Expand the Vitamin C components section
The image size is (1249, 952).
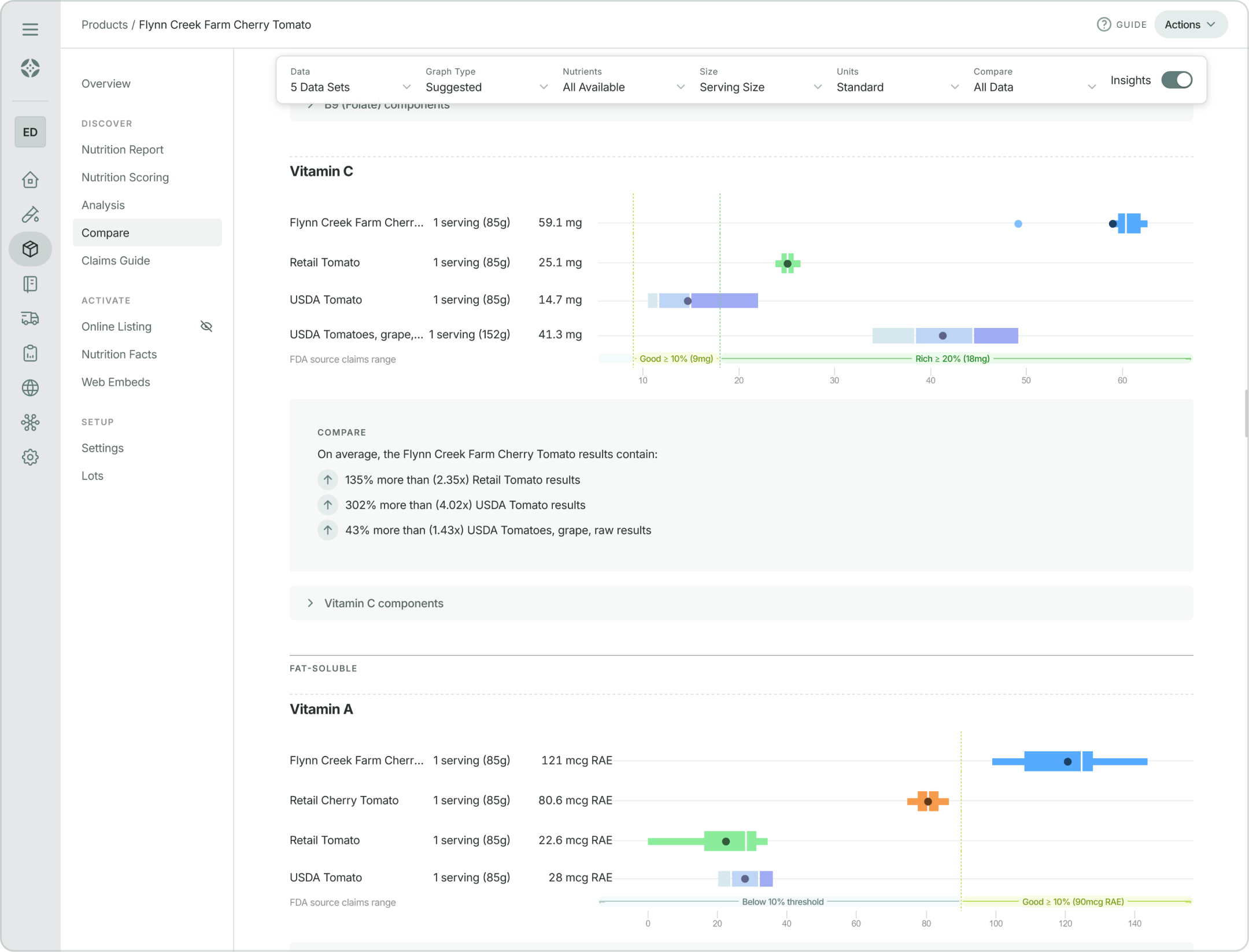coord(383,603)
